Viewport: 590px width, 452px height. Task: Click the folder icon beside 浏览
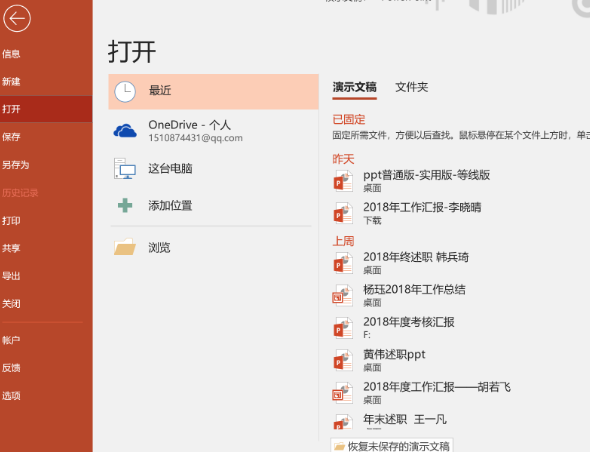[x=125, y=247]
